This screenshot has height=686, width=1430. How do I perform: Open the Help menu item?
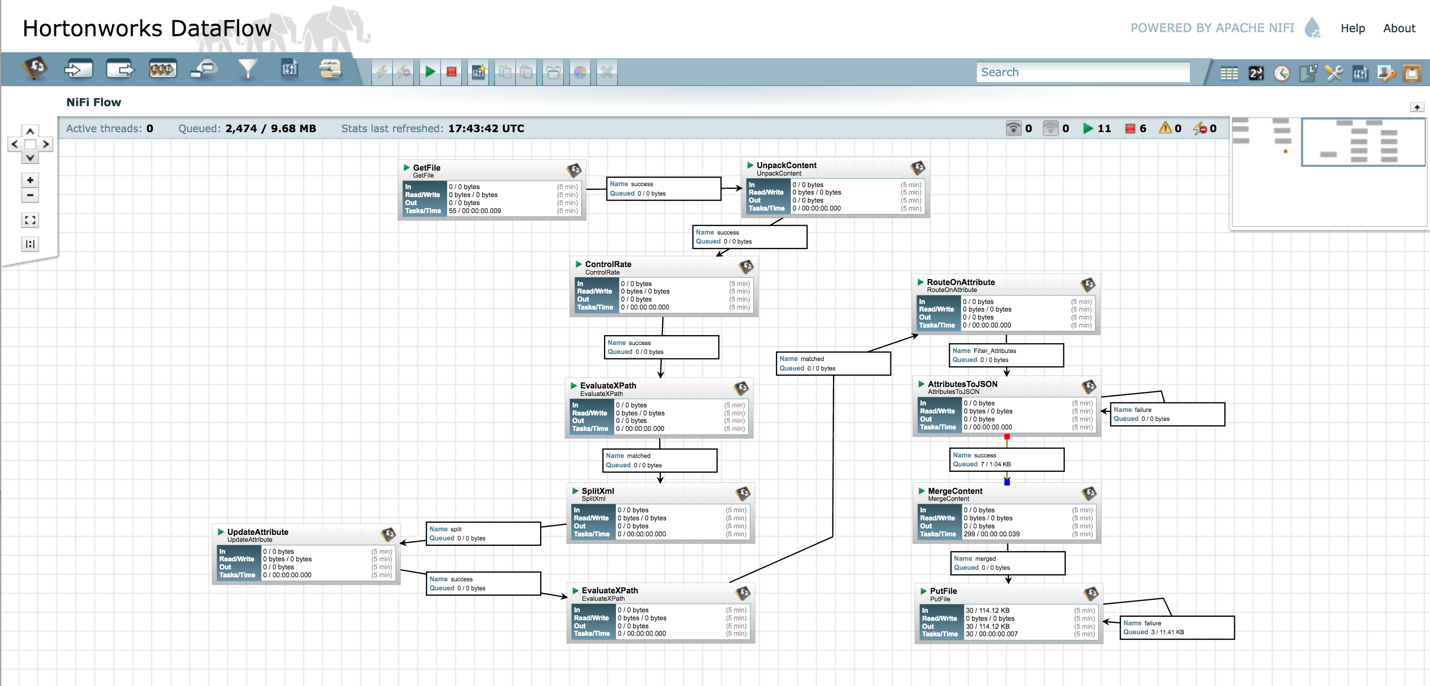[1353, 28]
